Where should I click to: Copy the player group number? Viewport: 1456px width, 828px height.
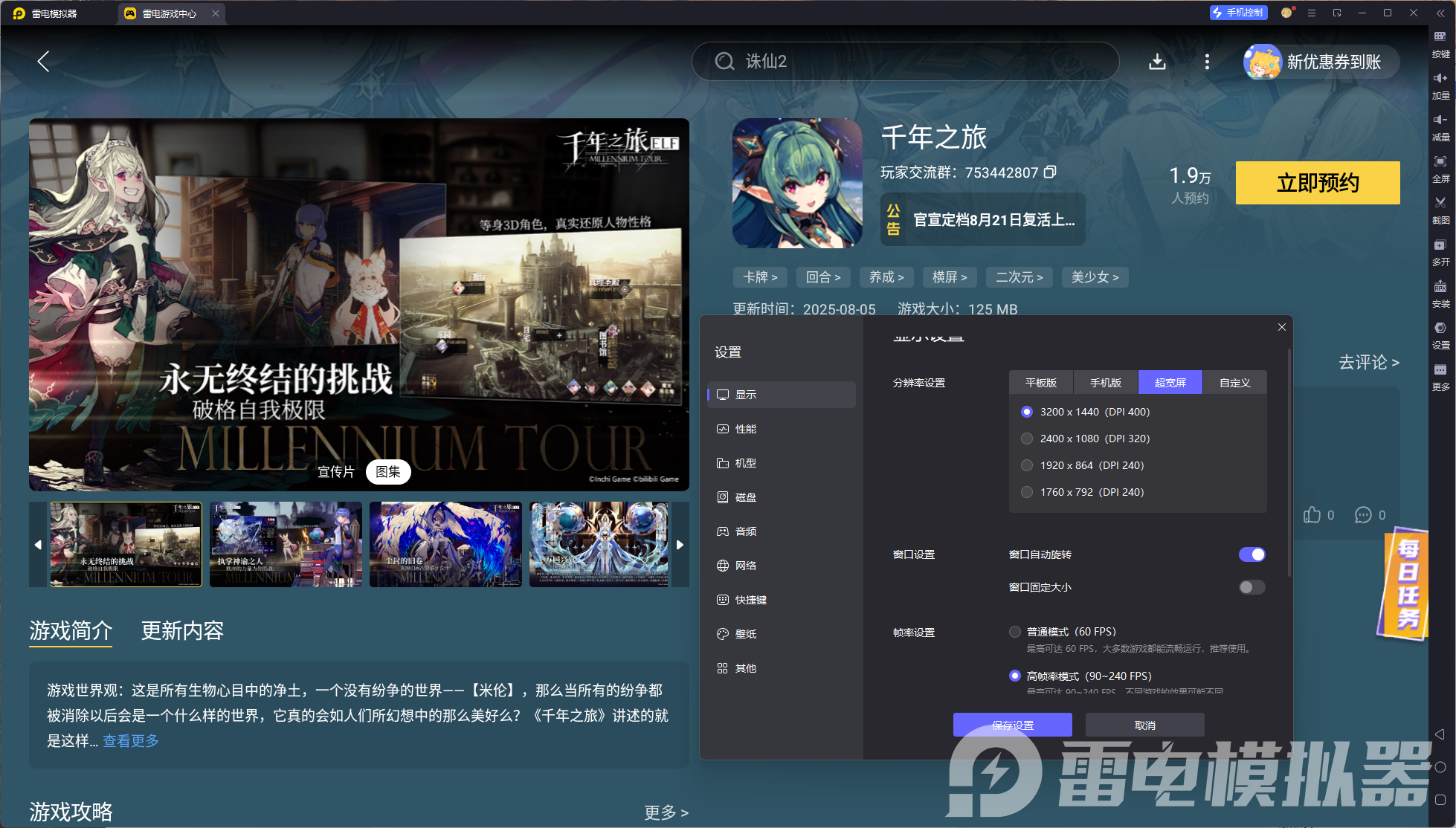(1050, 172)
